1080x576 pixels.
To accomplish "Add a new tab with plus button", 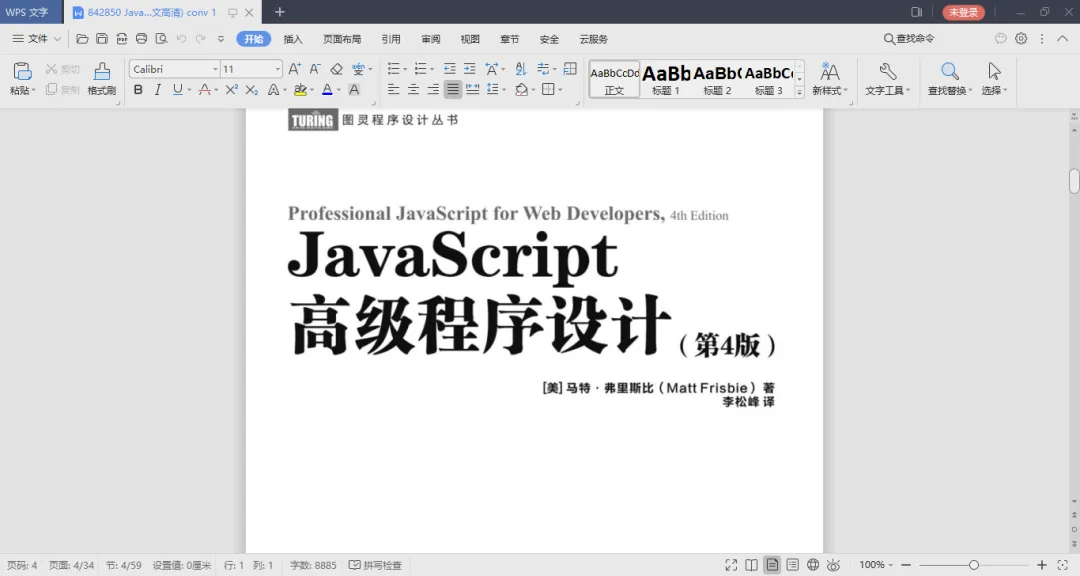I will point(280,12).
